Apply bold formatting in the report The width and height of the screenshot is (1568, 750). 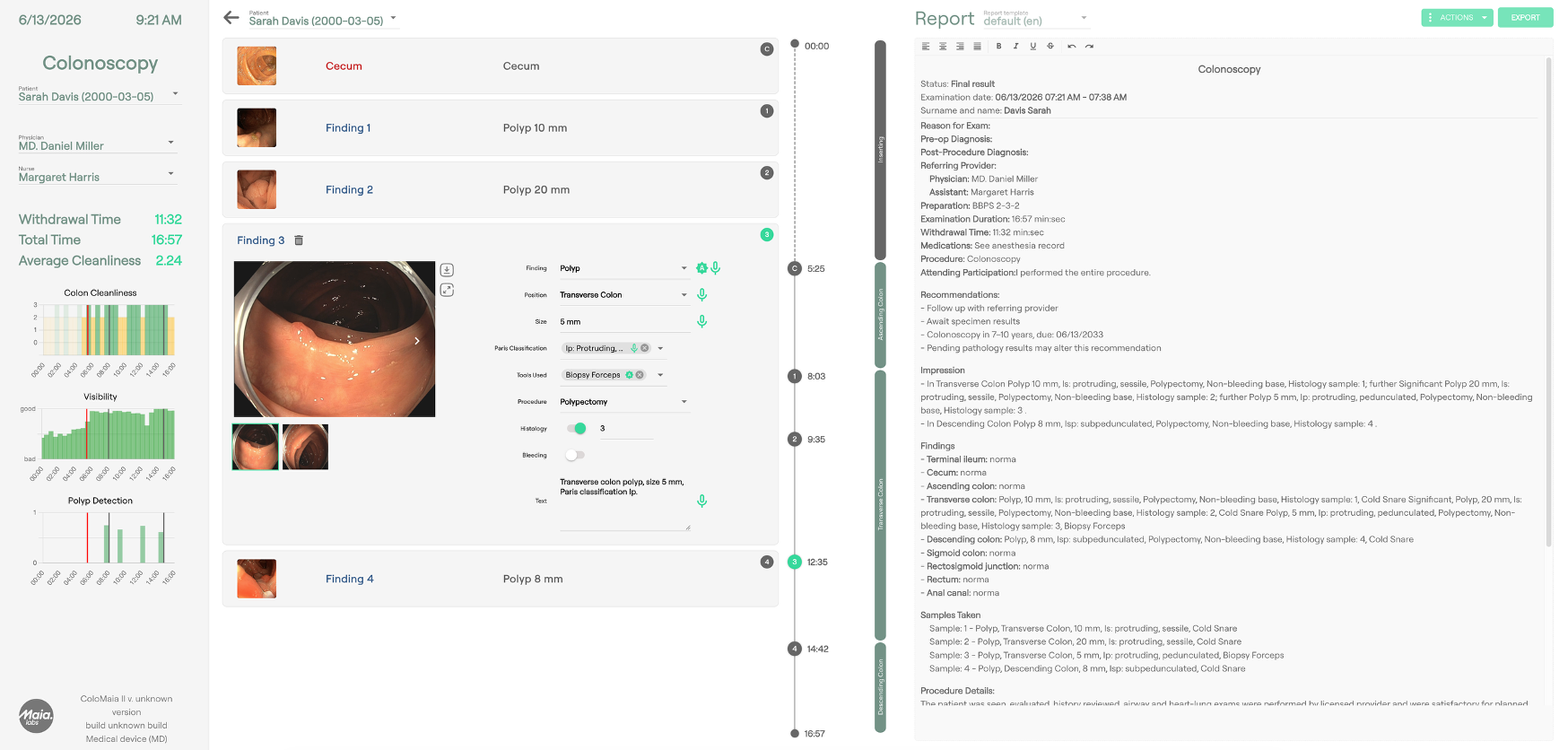coord(998,46)
